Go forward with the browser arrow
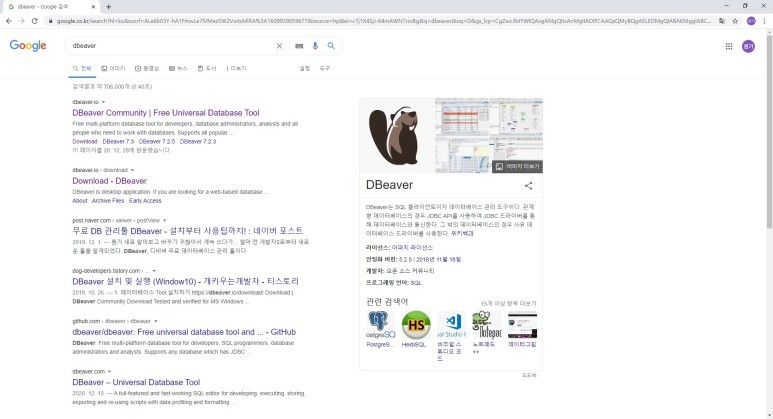Viewport: 773px width, 419px height. coord(21,21)
